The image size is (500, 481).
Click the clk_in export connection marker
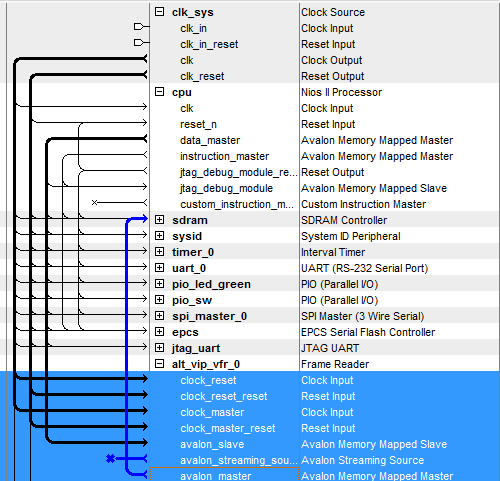pos(139,26)
